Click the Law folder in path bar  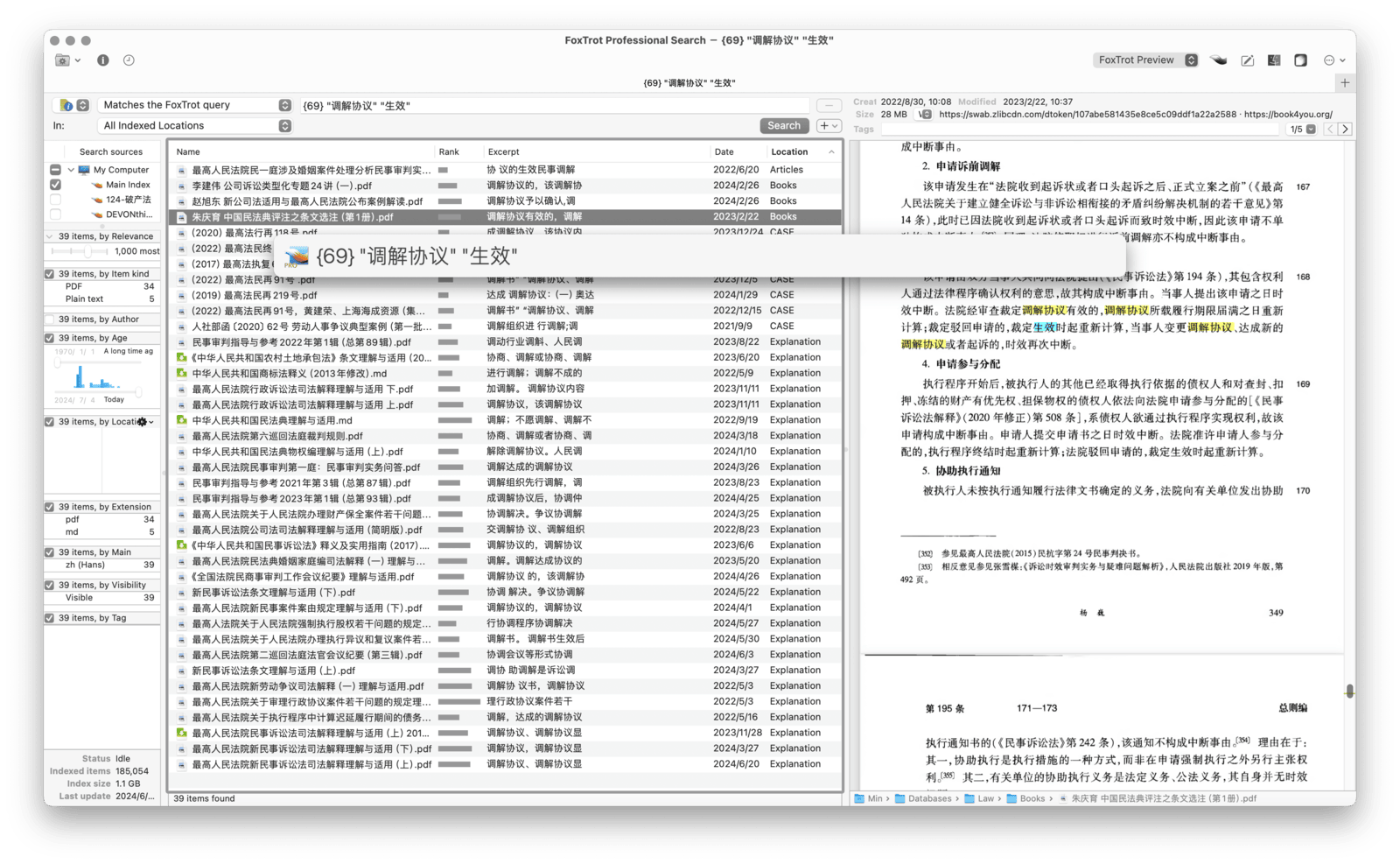[979, 798]
